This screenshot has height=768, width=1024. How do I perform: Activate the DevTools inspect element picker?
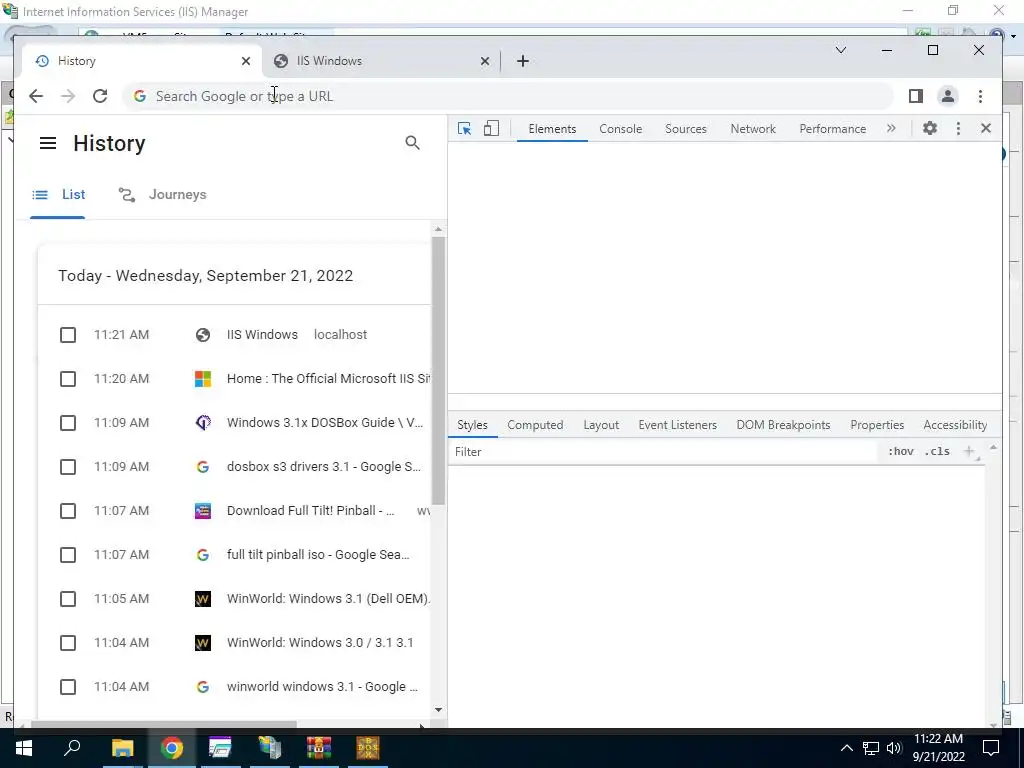pos(464,129)
